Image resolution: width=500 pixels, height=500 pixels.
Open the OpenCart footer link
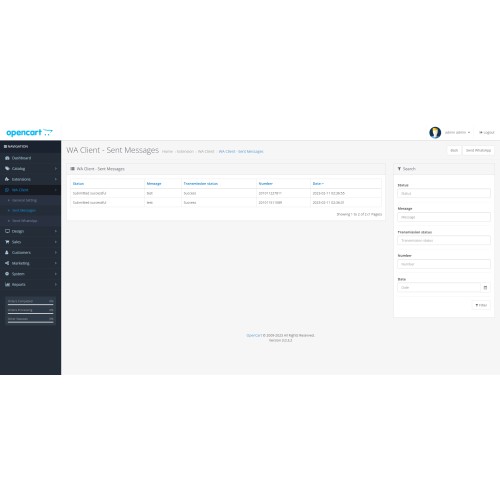(x=254, y=335)
